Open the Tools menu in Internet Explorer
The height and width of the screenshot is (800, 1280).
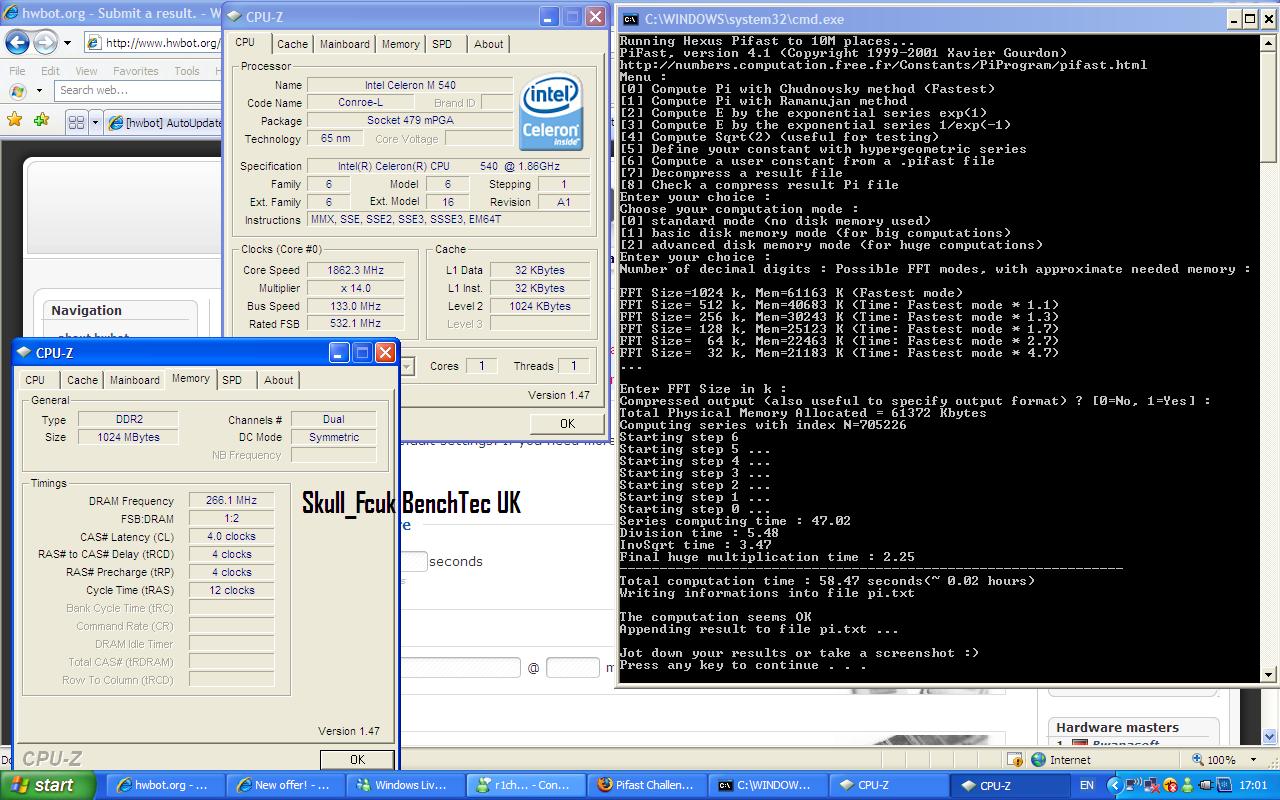pyautogui.click(x=187, y=71)
